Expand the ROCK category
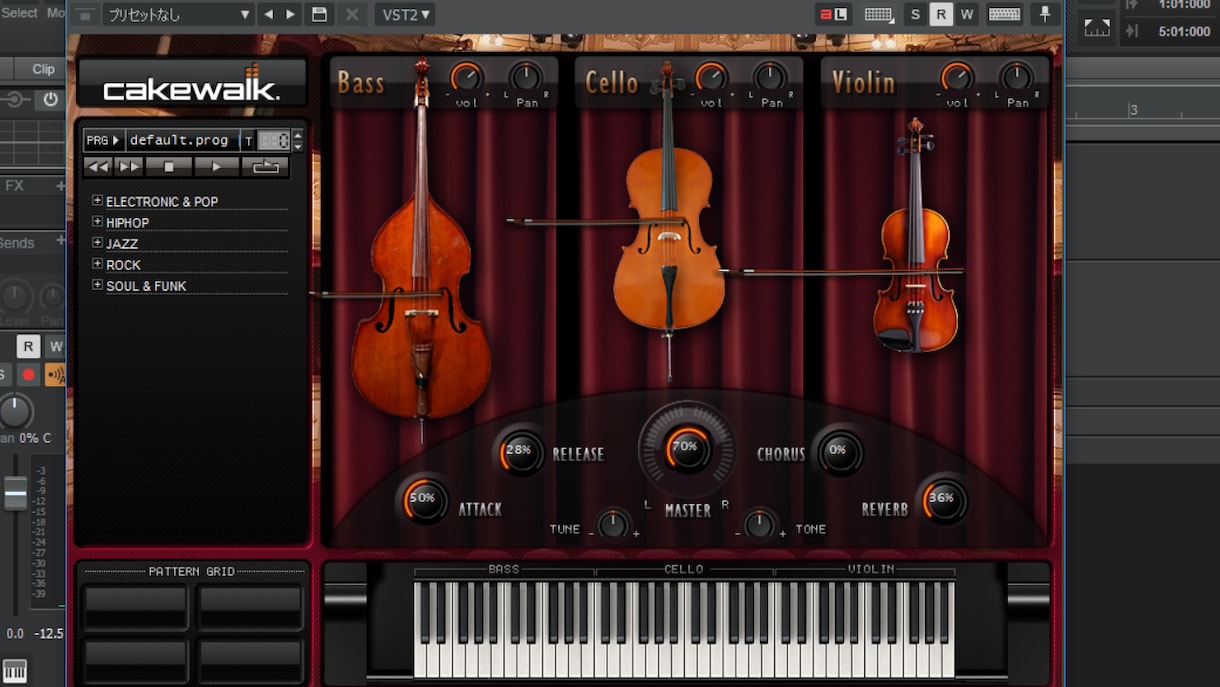 [x=97, y=263]
